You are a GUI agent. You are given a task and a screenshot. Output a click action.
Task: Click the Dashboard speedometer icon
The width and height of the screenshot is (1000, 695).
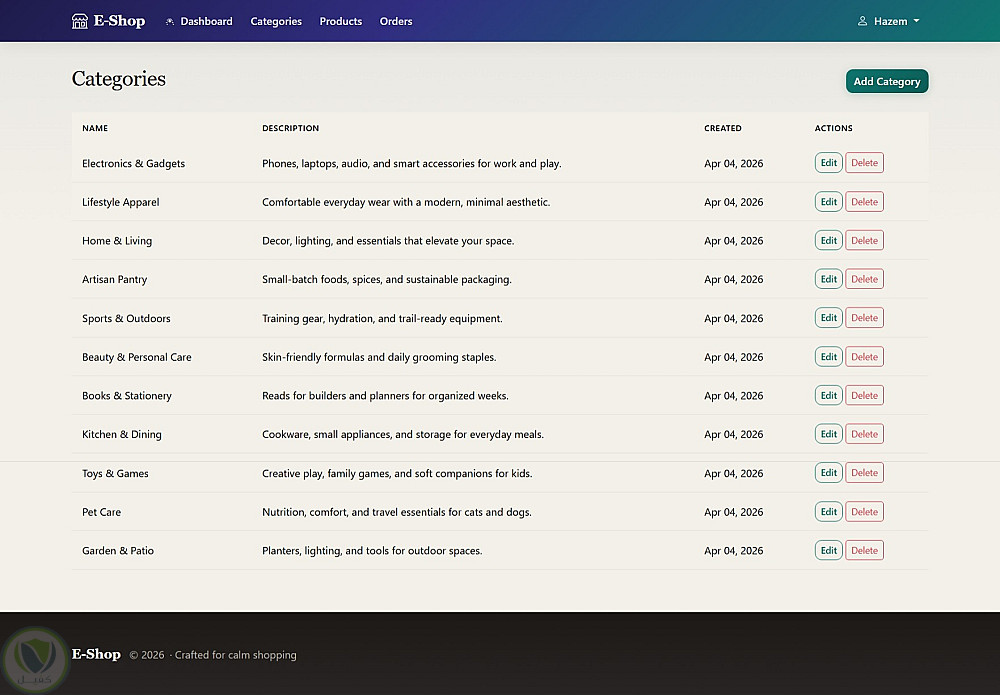click(x=170, y=21)
